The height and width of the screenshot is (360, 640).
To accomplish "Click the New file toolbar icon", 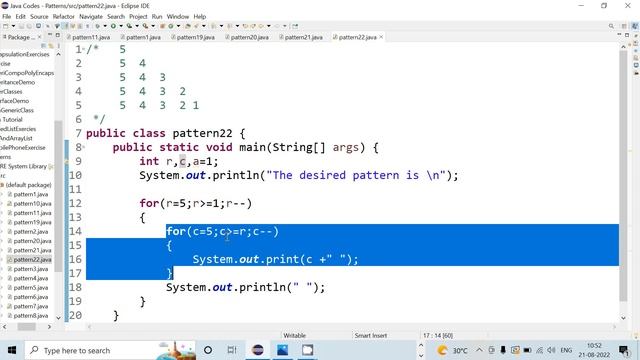I will pyautogui.click(x=6, y=26).
